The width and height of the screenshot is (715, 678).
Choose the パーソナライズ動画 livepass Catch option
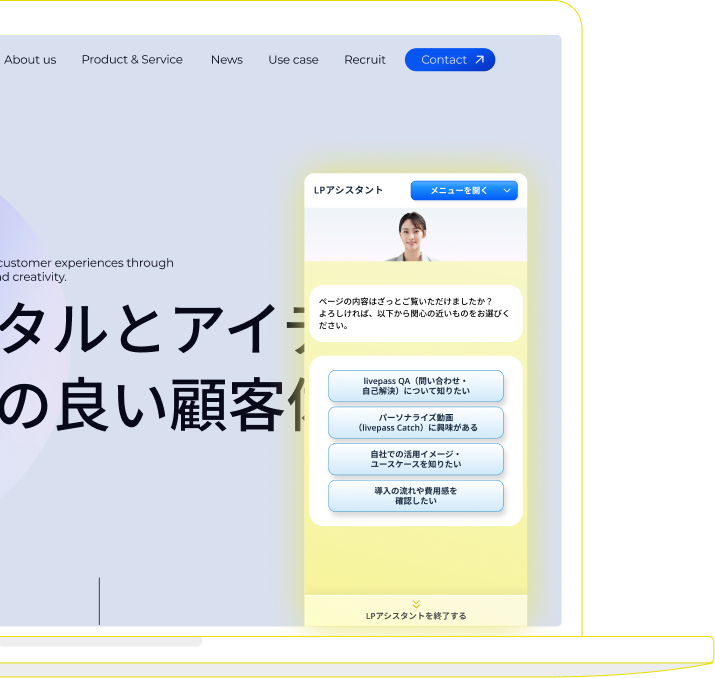415,423
